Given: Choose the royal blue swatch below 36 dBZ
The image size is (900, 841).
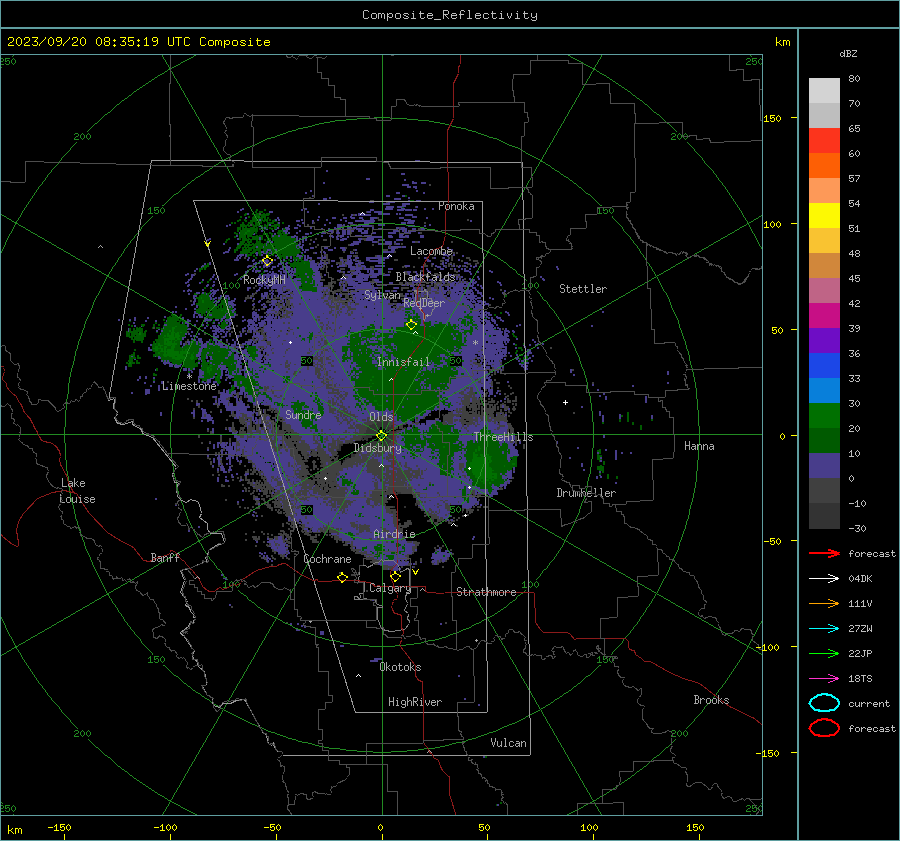Looking at the screenshot, I should 824,366.
